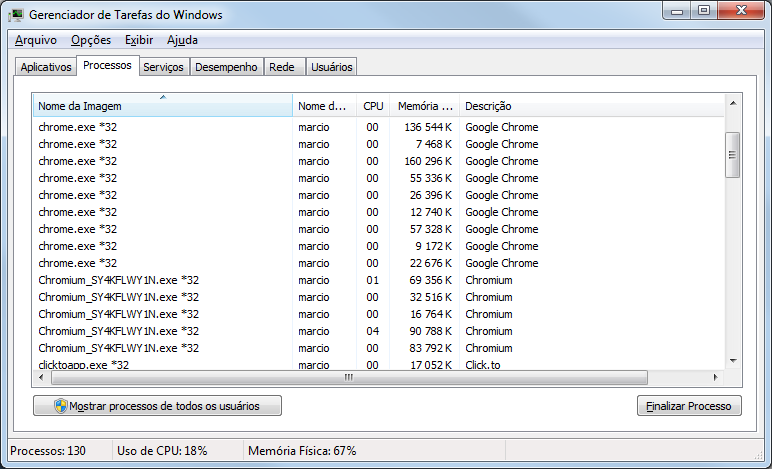The image size is (772, 469).
Task: Minimize the Task Manager window
Action: click(677, 11)
